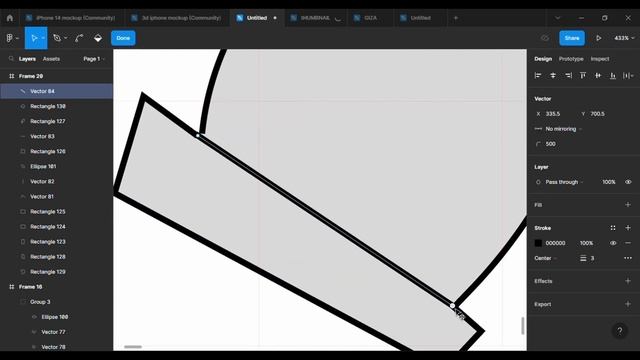Image resolution: width=640 pixels, height=360 pixels.
Task: Open the Assets panel tab
Action: tap(51, 59)
